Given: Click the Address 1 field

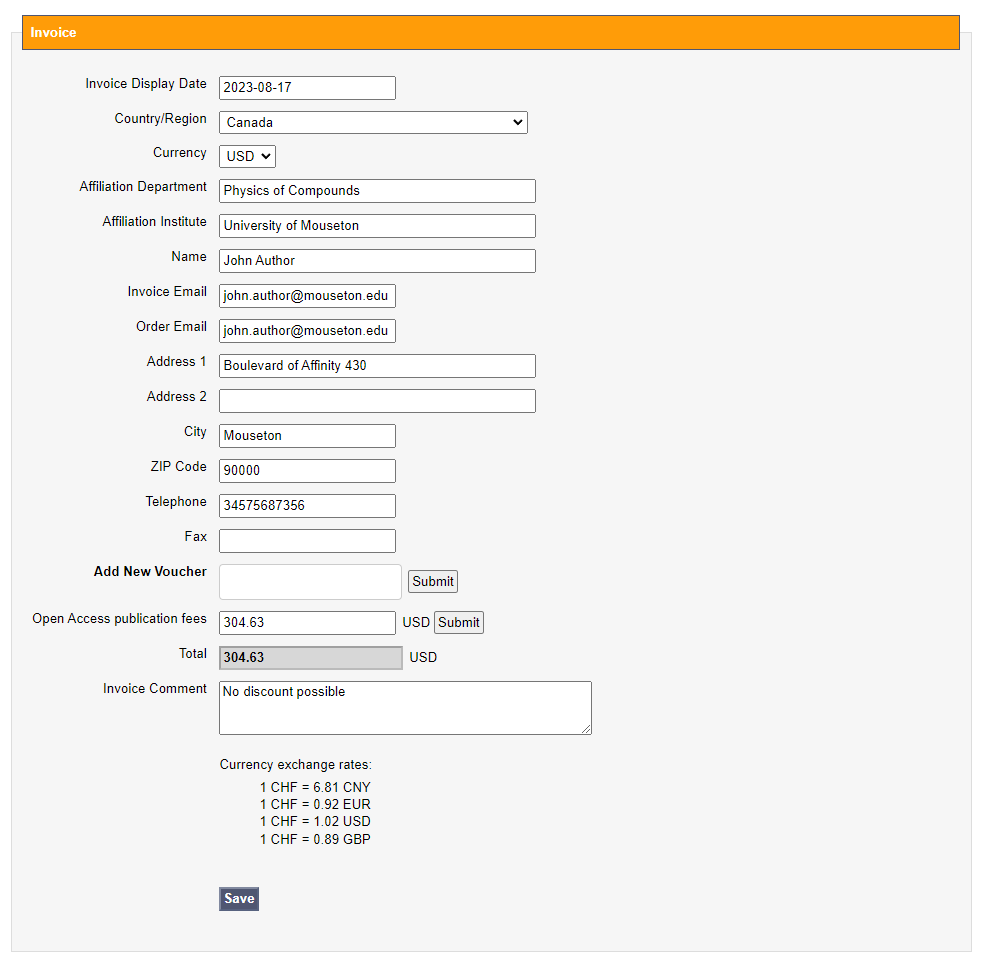Looking at the screenshot, I should (377, 366).
